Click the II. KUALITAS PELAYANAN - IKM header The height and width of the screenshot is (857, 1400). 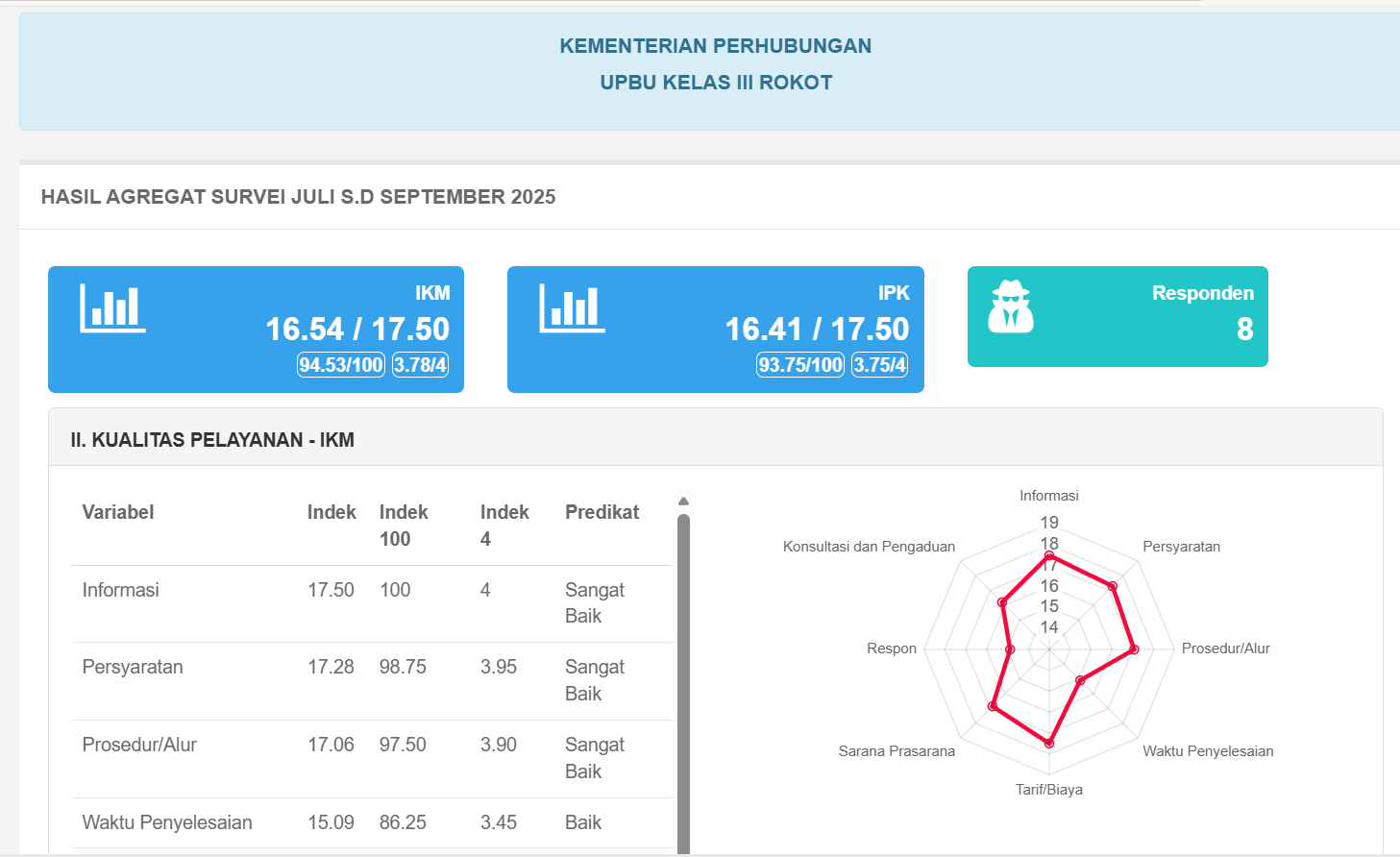coord(212,440)
